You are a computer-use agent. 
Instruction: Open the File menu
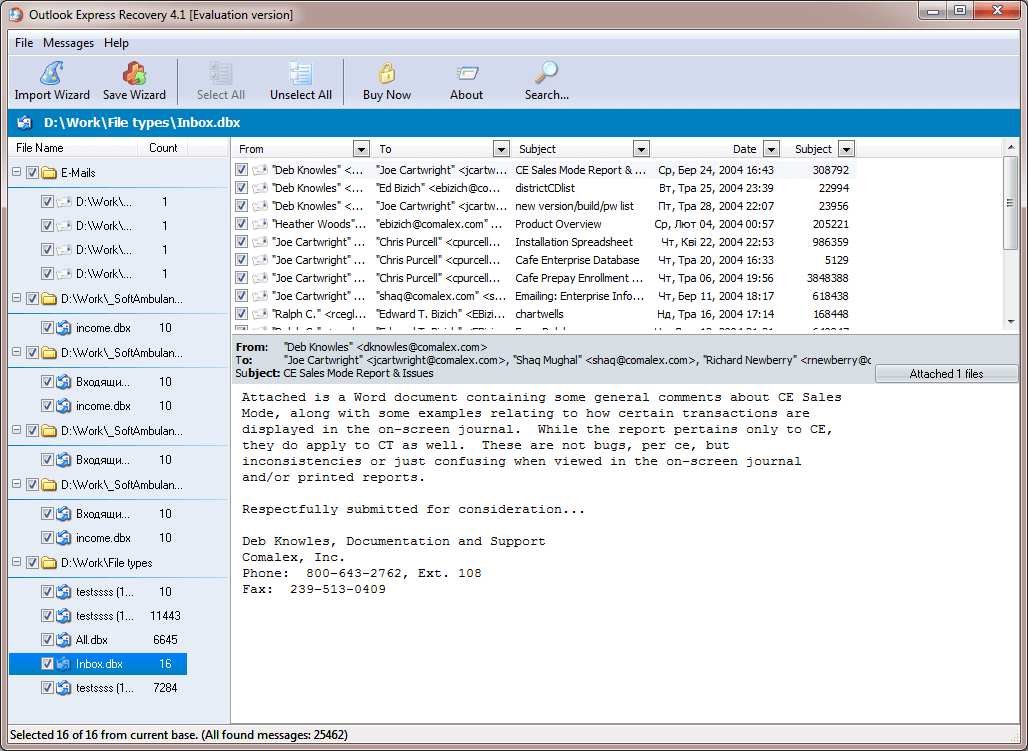click(24, 43)
